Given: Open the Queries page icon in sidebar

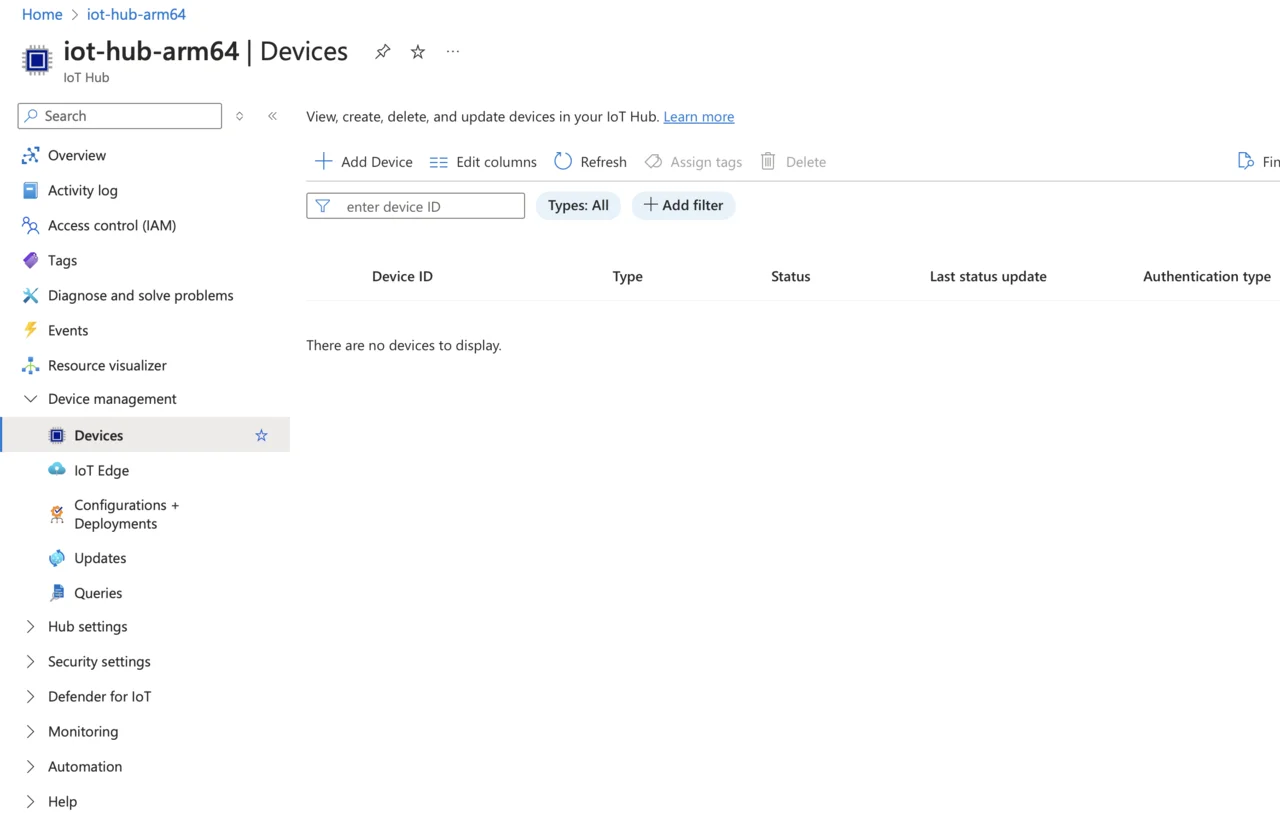Looking at the screenshot, I should (x=57, y=593).
